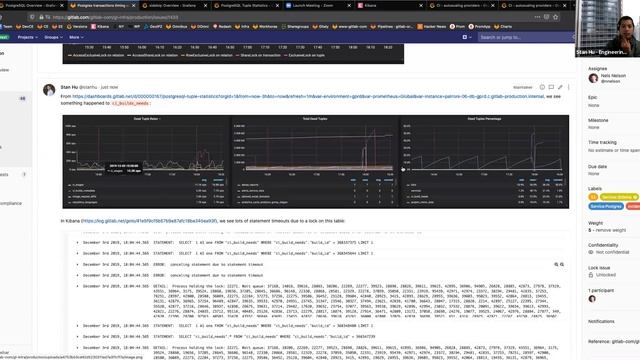
Task: Open the Prom bookmark
Action: [x=457, y=27]
